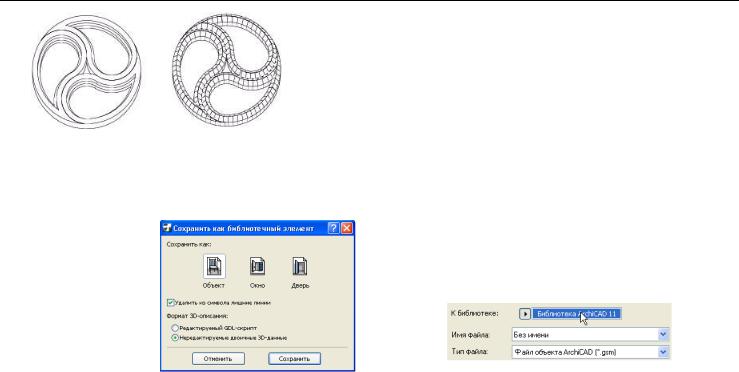Close the Сохранить как библиотечный элемент dialog
Screen dimensions: 739x372
coord(347,228)
